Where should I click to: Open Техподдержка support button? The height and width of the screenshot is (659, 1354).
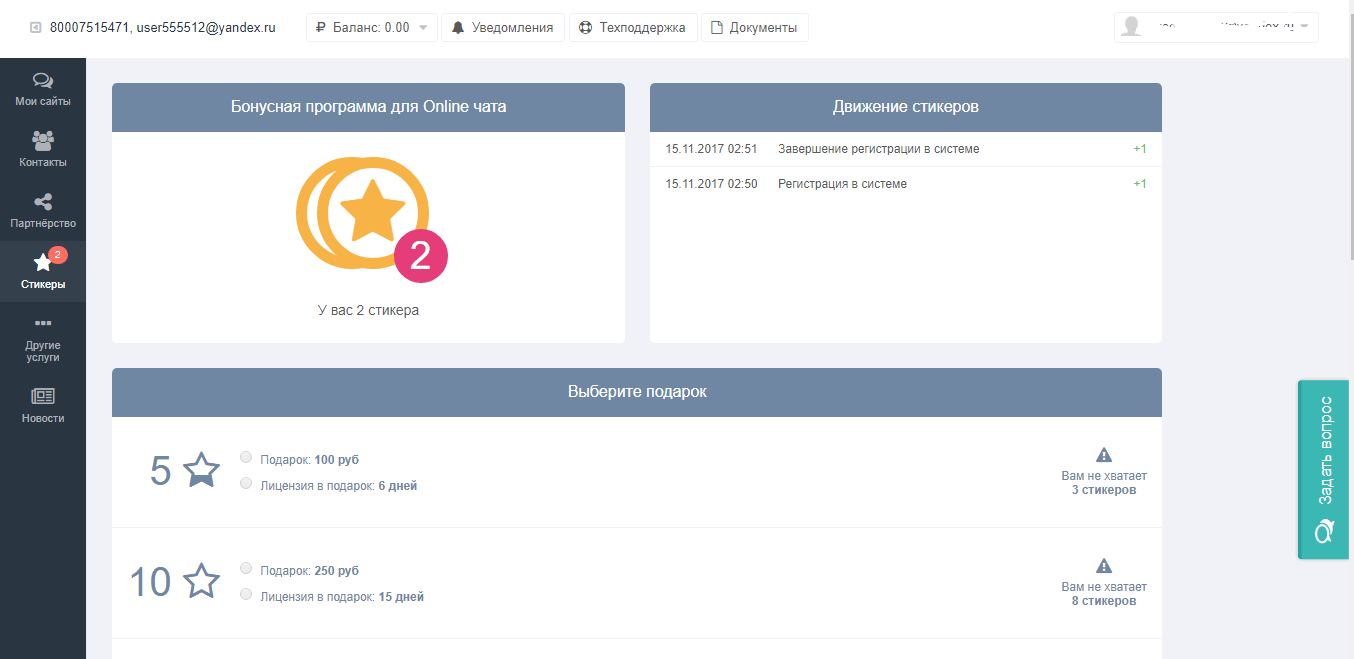633,28
